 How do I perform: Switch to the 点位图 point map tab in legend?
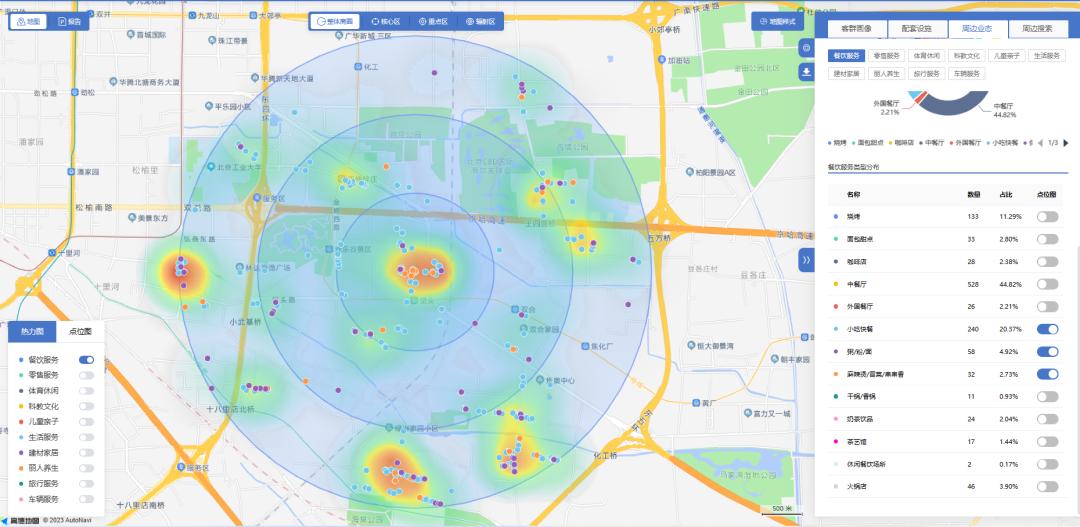pos(80,331)
